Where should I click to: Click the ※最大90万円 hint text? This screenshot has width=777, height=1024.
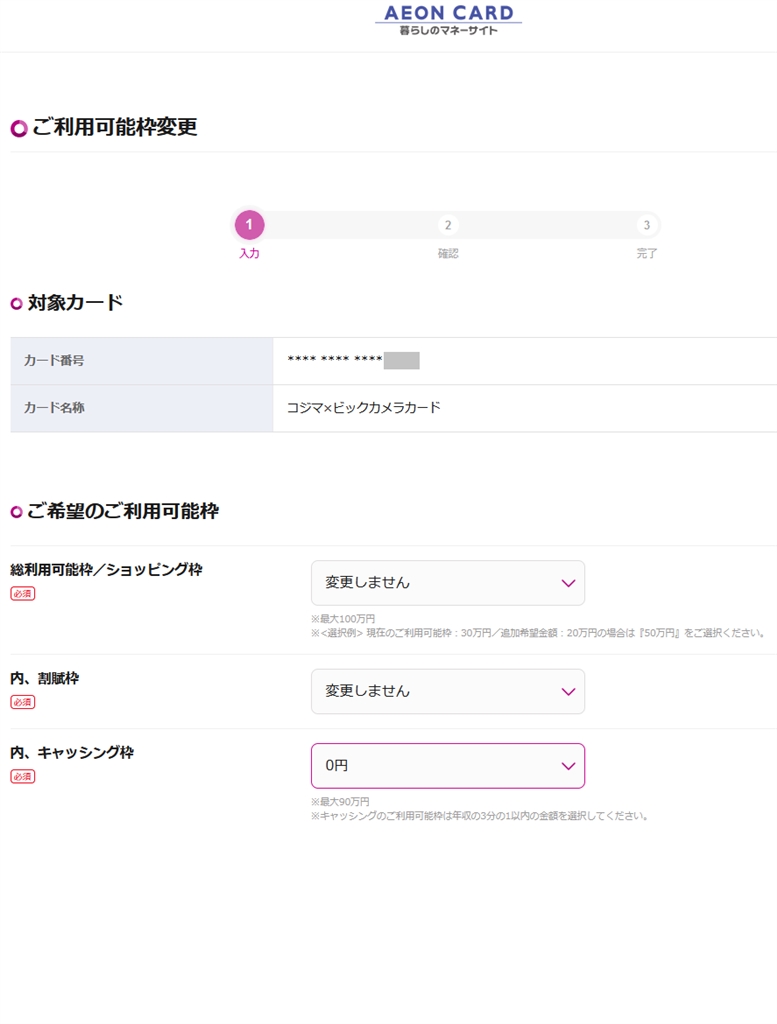[340, 802]
